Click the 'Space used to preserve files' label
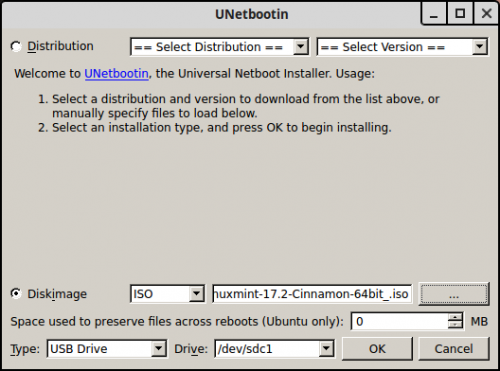The height and width of the screenshot is (371, 500). point(177,322)
